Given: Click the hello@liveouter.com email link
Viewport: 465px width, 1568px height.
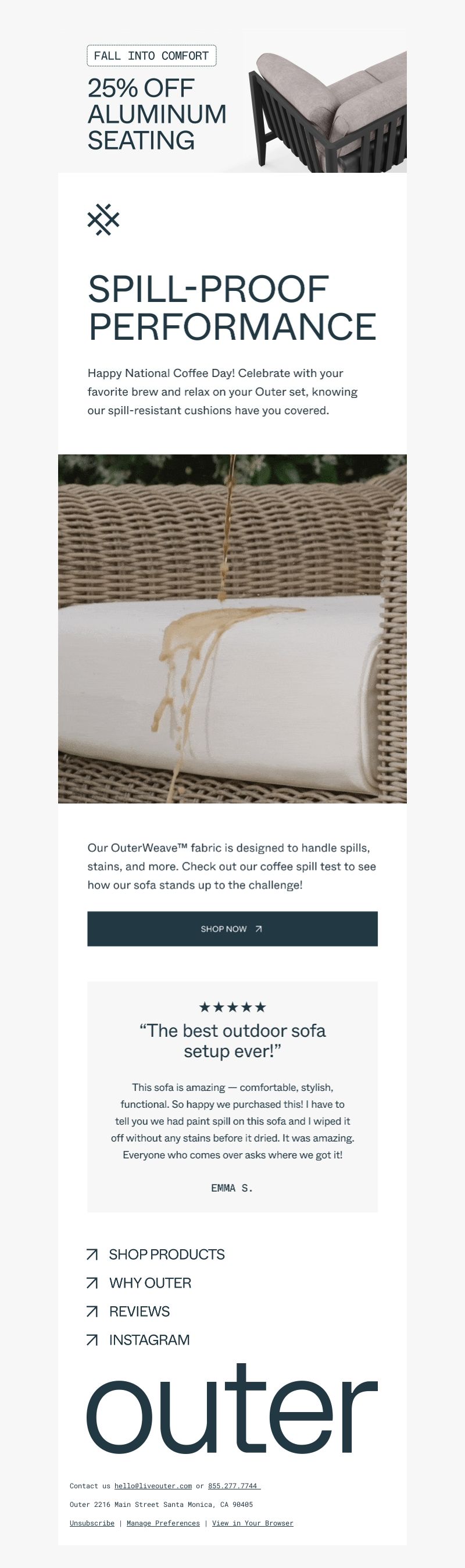Looking at the screenshot, I should coord(153,1486).
